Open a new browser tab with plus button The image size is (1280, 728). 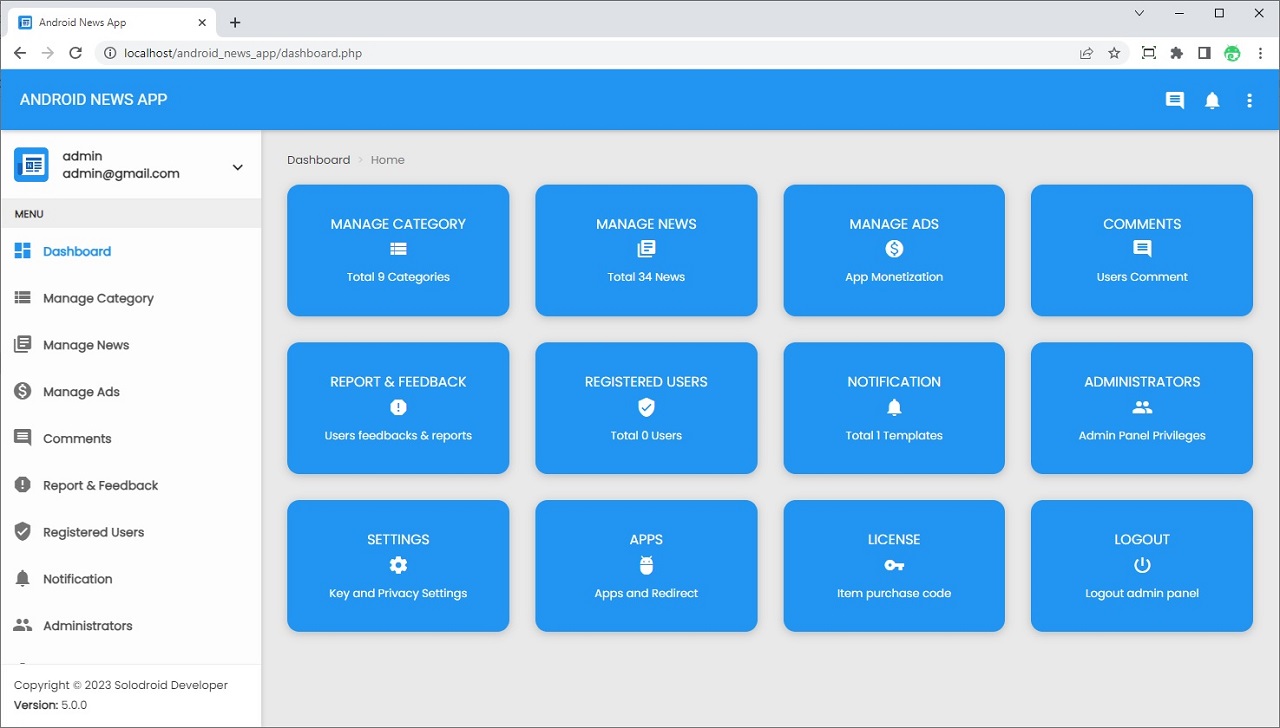point(235,22)
